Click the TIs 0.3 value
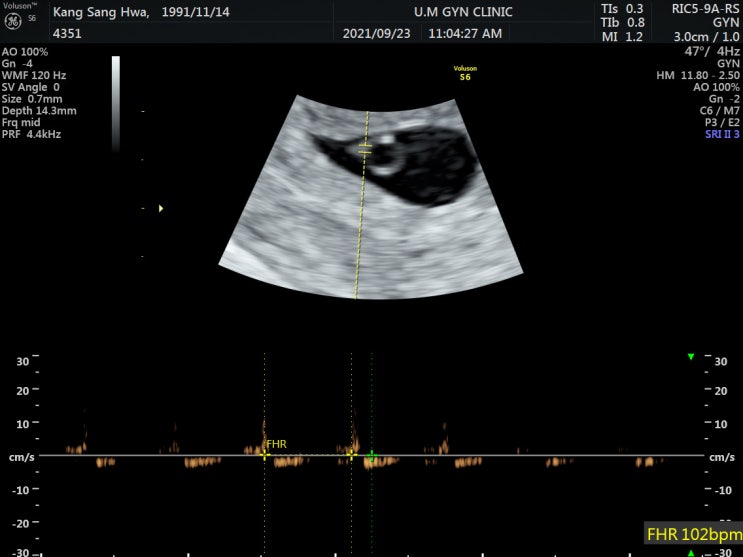Image resolution: width=743 pixels, height=557 pixels. pyautogui.click(x=622, y=9)
